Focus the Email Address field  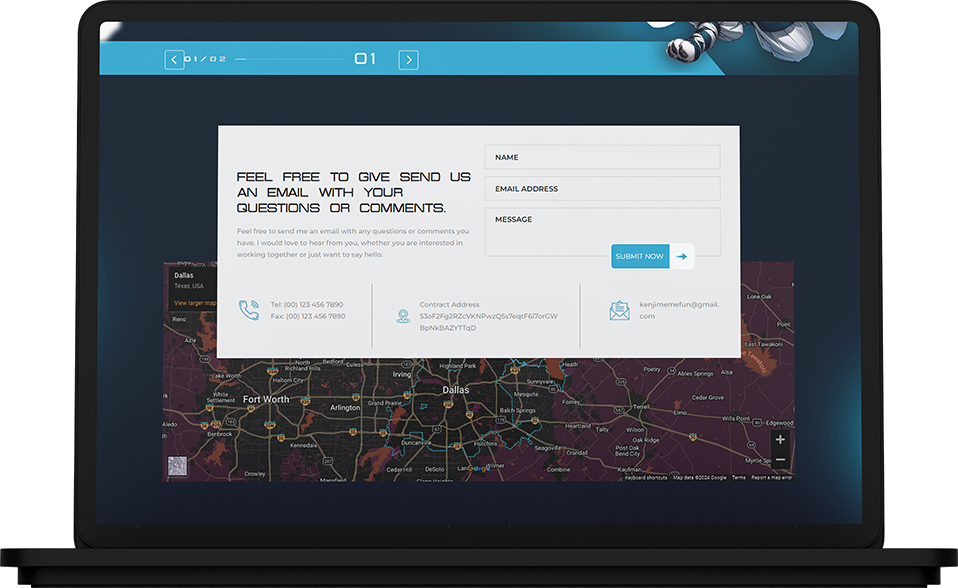pos(602,189)
